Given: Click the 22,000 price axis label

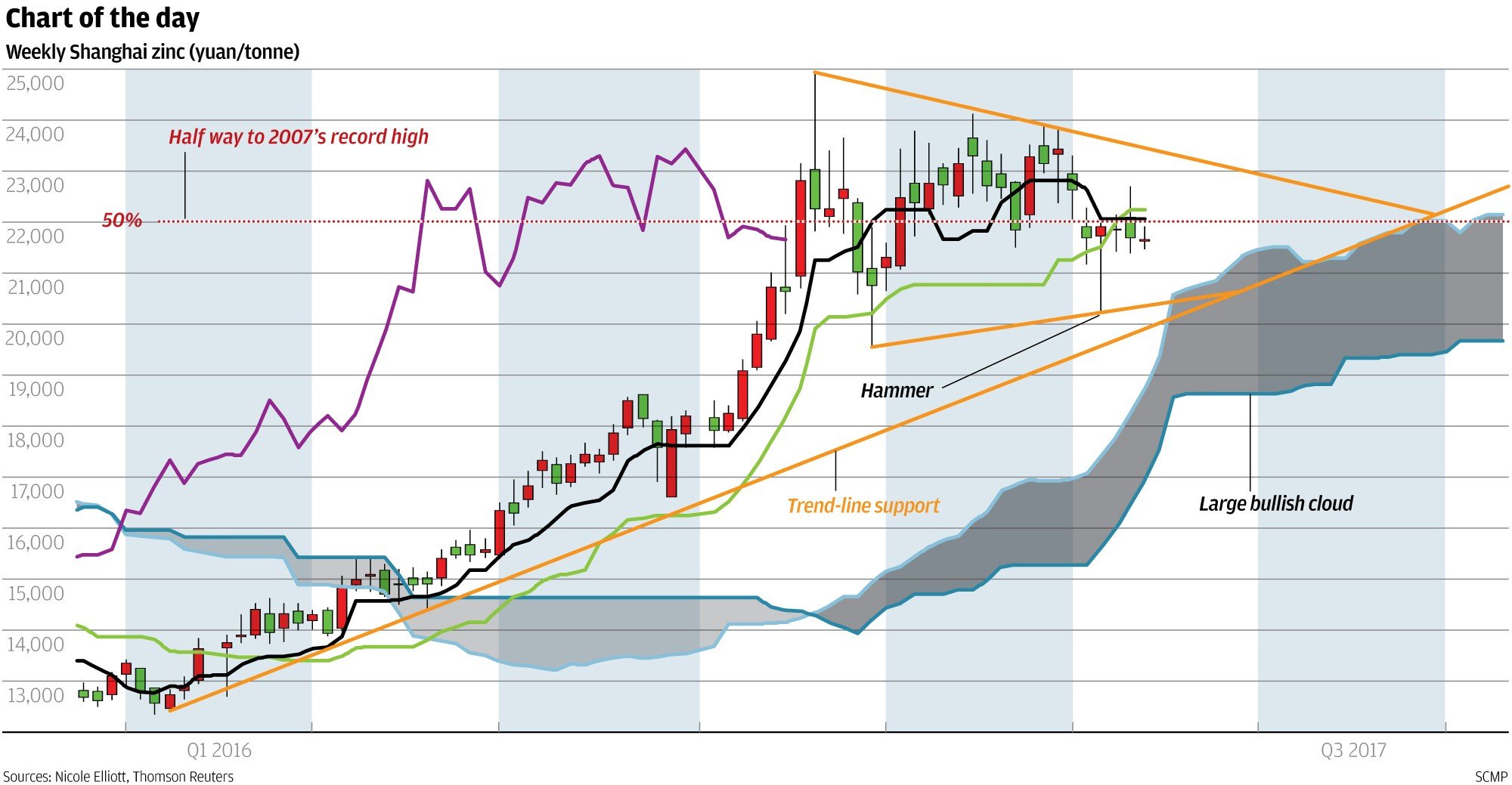Looking at the screenshot, I should pos(36,236).
